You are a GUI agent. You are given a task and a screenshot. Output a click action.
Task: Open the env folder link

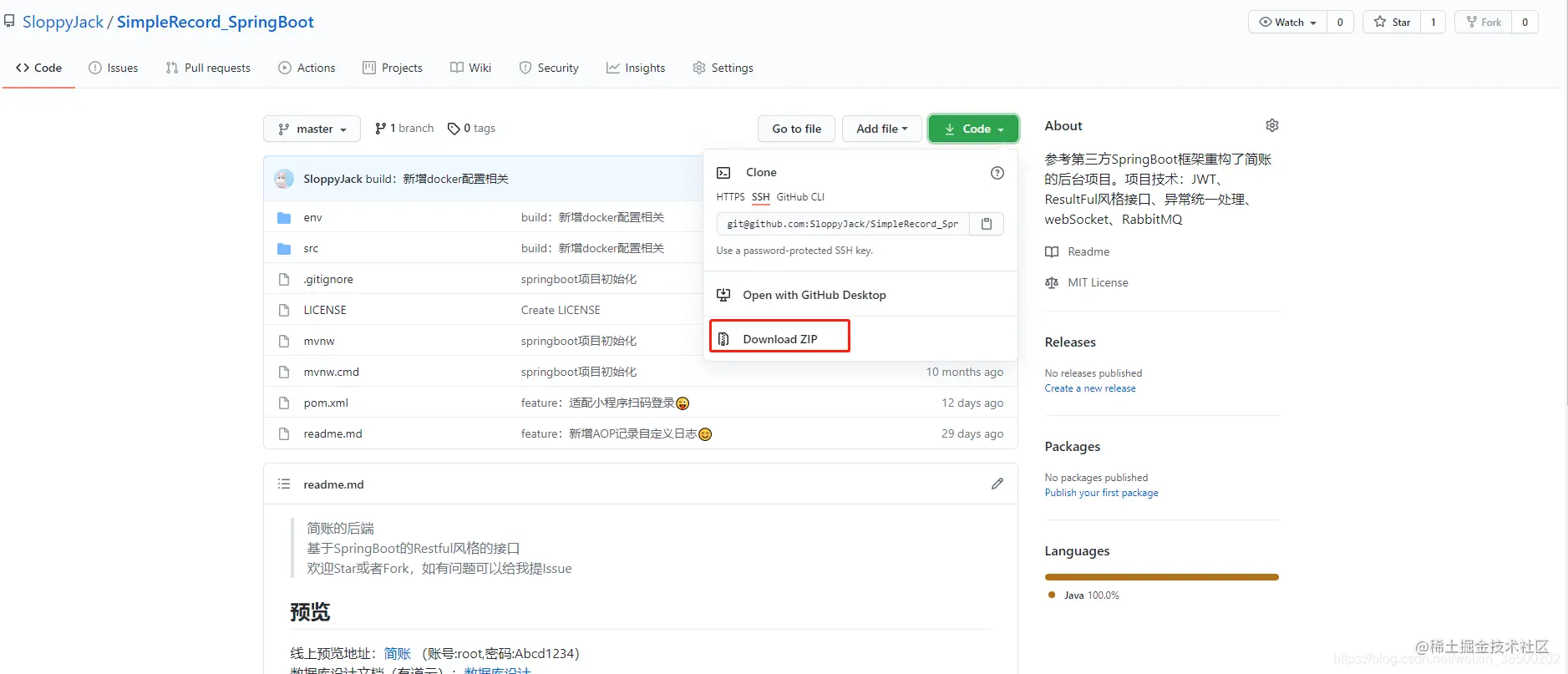point(312,217)
